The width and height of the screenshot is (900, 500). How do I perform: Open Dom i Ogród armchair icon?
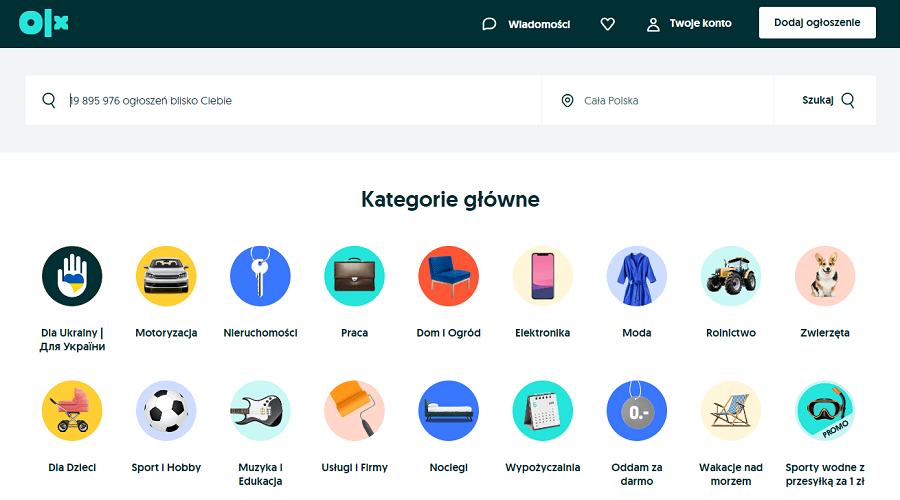click(449, 276)
